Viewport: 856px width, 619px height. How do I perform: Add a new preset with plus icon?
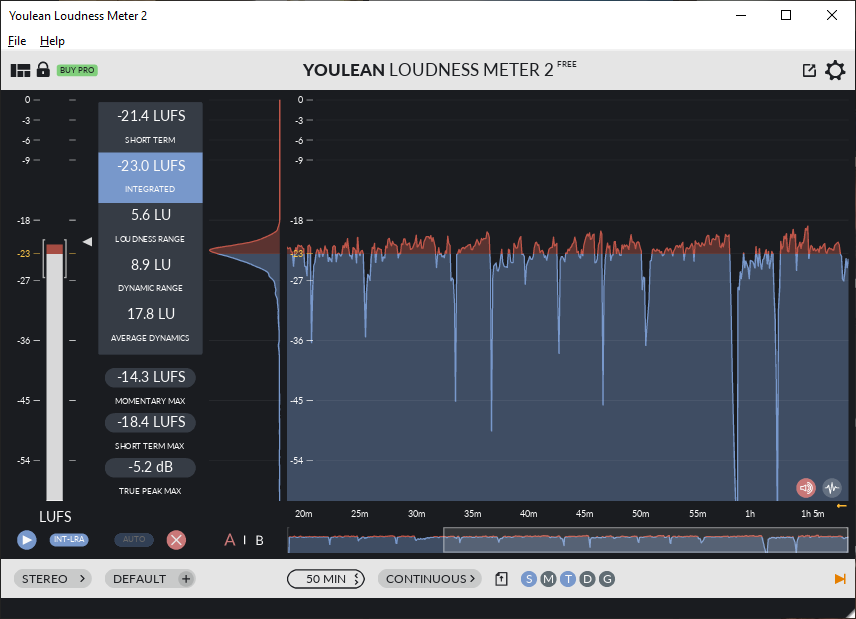coord(186,579)
